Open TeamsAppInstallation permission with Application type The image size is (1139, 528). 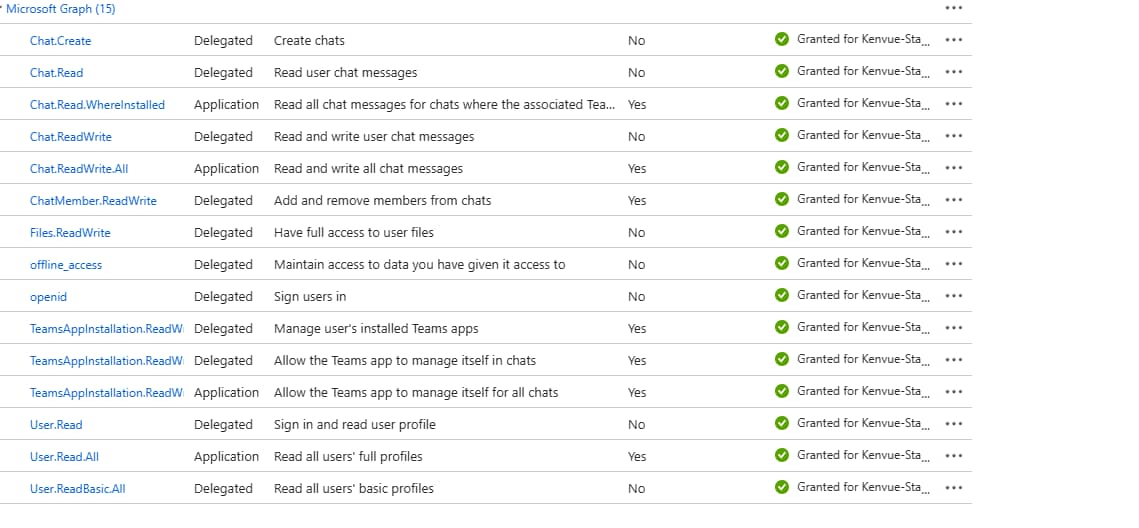point(107,393)
